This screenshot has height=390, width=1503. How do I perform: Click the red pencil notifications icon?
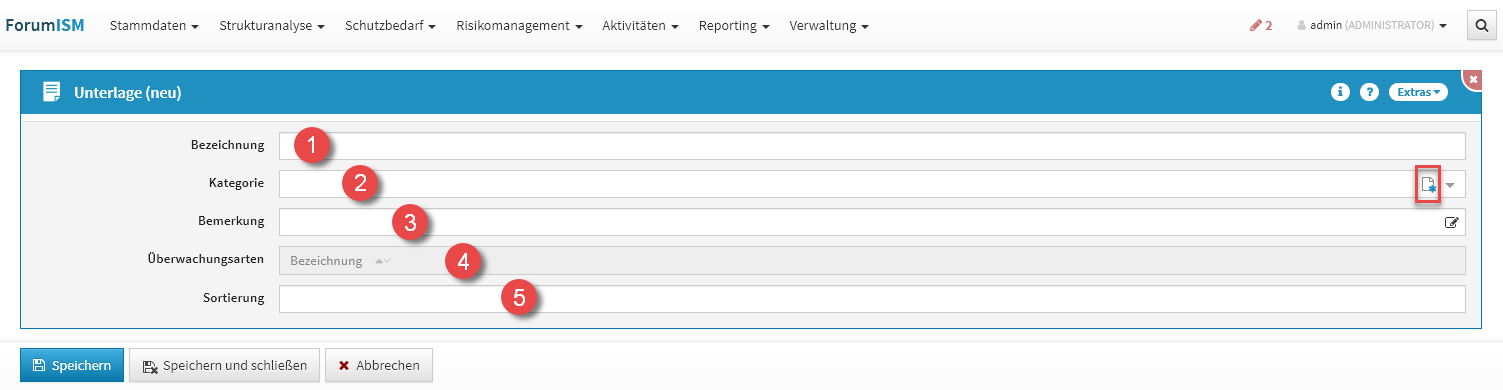(1261, 26)
